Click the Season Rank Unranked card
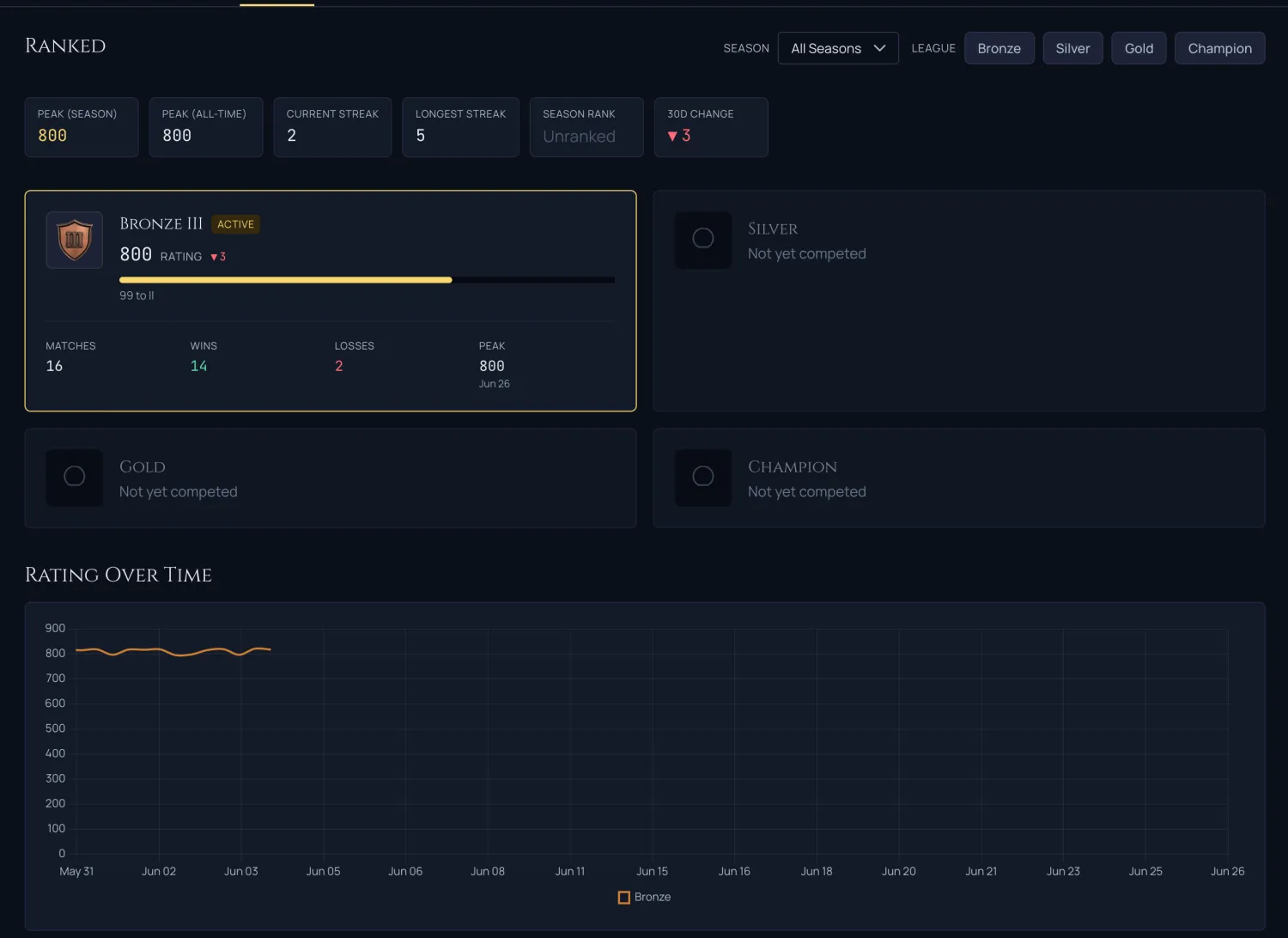 pyautogui.click(x=586, y=127)
